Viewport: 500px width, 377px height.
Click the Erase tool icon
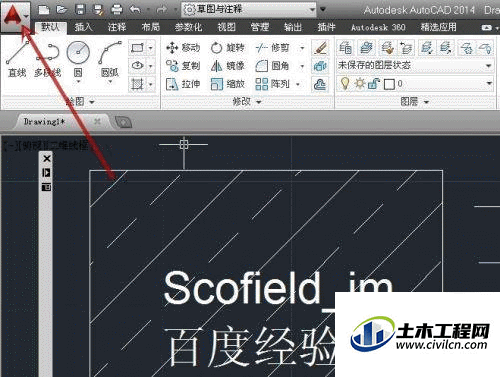(x=320, y=48)
